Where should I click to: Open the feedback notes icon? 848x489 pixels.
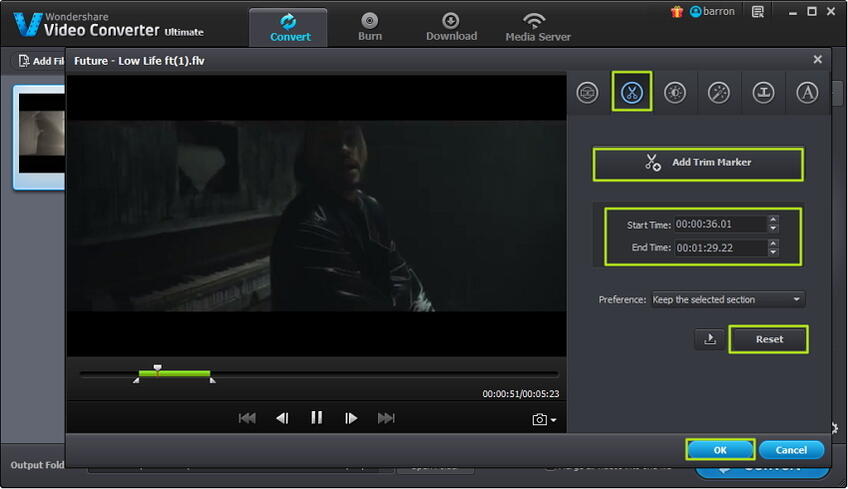(x=758, y=11)
